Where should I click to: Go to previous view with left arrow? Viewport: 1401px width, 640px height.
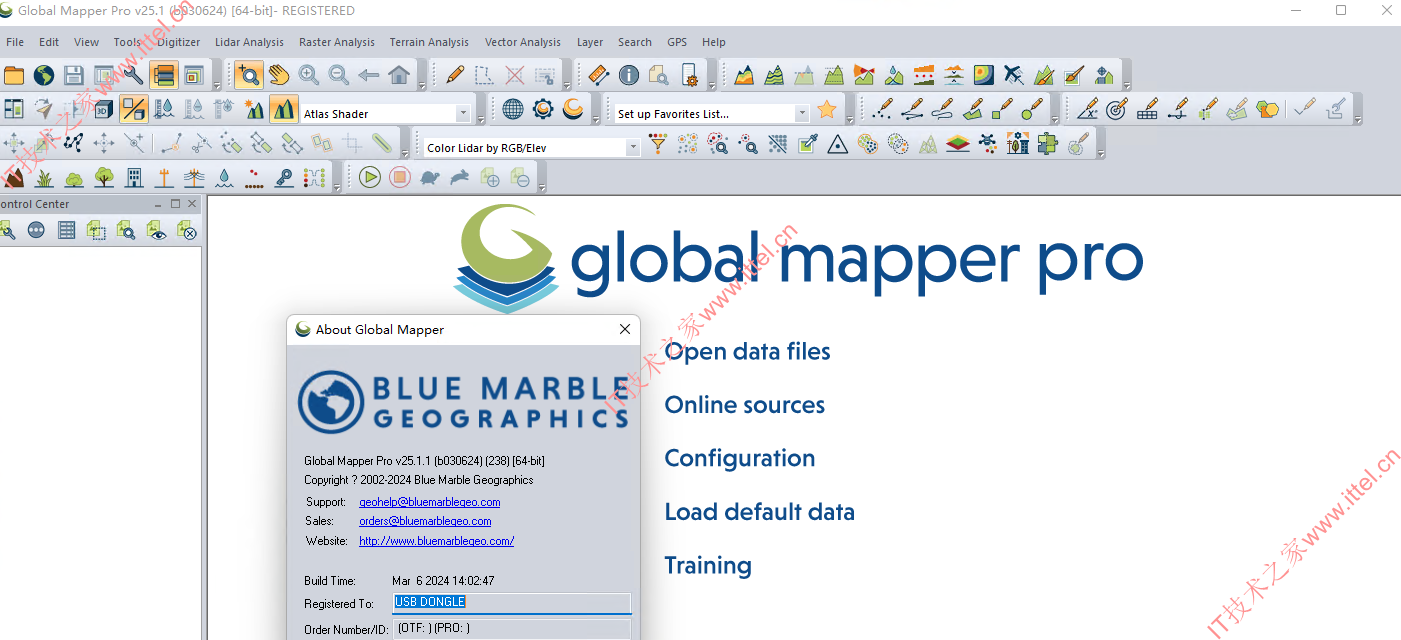pyautogui.click(x=369, y=75)
